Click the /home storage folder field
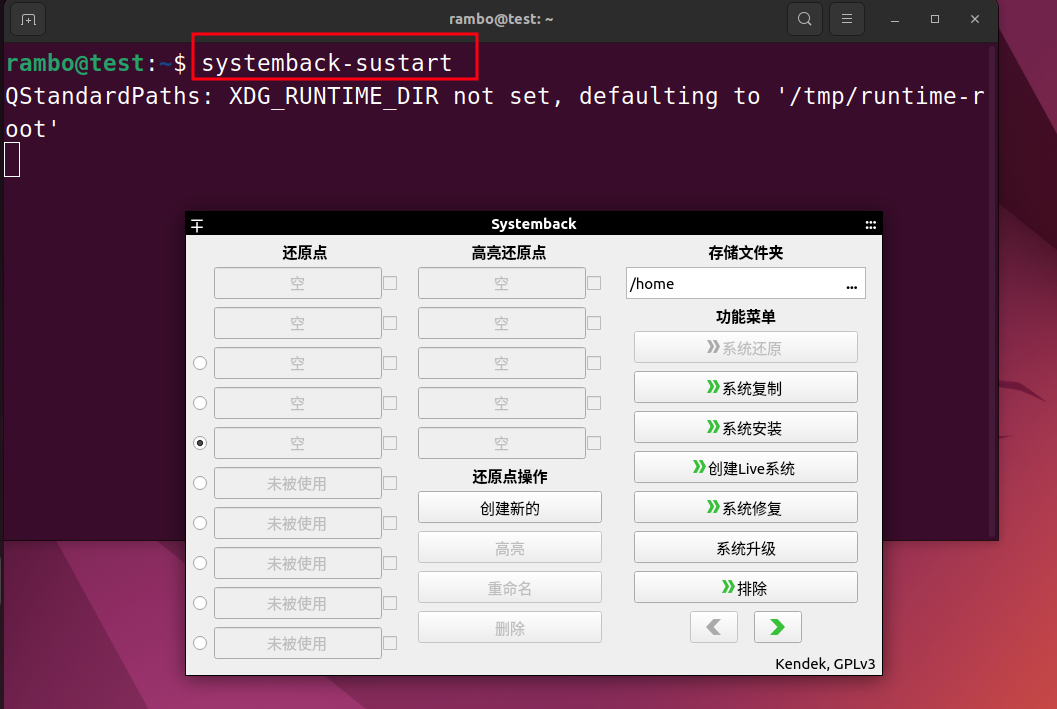 [x=730, y=284]
